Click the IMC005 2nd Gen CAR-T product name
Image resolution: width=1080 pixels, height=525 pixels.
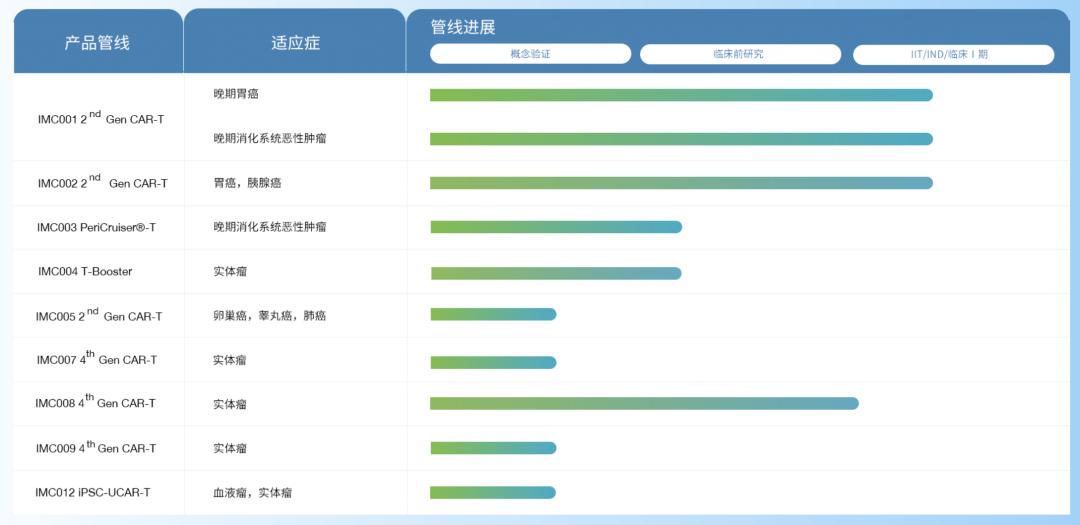98,315
